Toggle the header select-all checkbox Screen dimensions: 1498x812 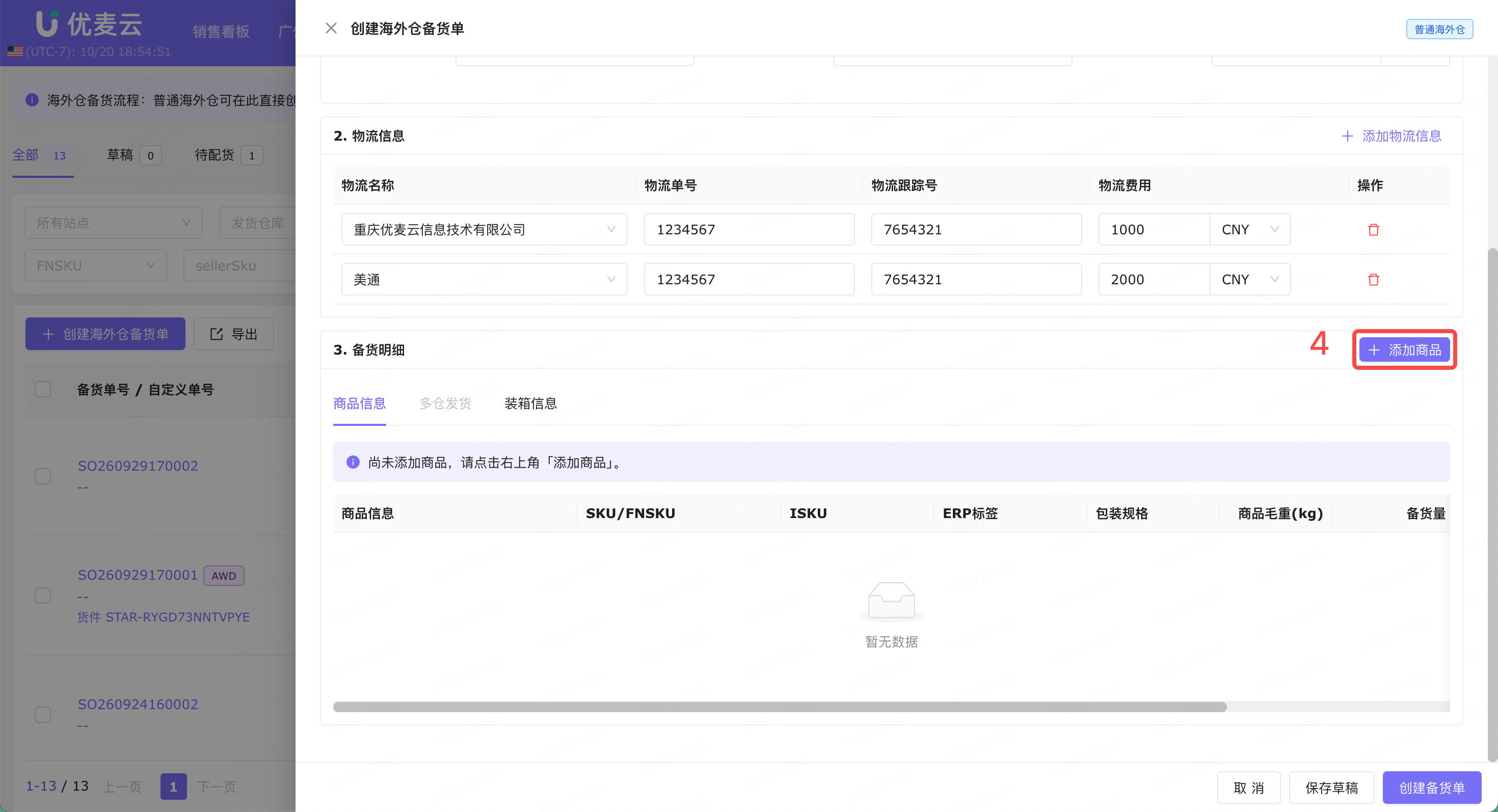(43, 389)
